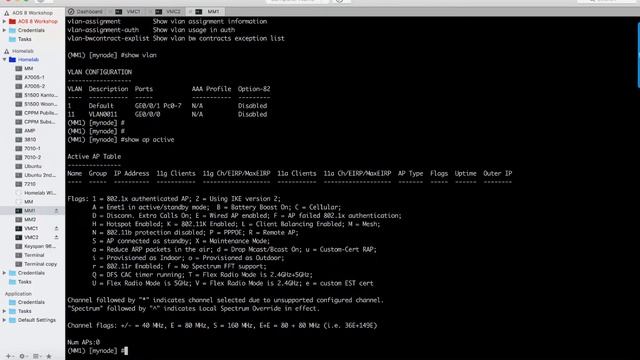Expand the Default Settings folder arrow
The width and height of the screenshot is (640, 360).
[x=4, y=320]
